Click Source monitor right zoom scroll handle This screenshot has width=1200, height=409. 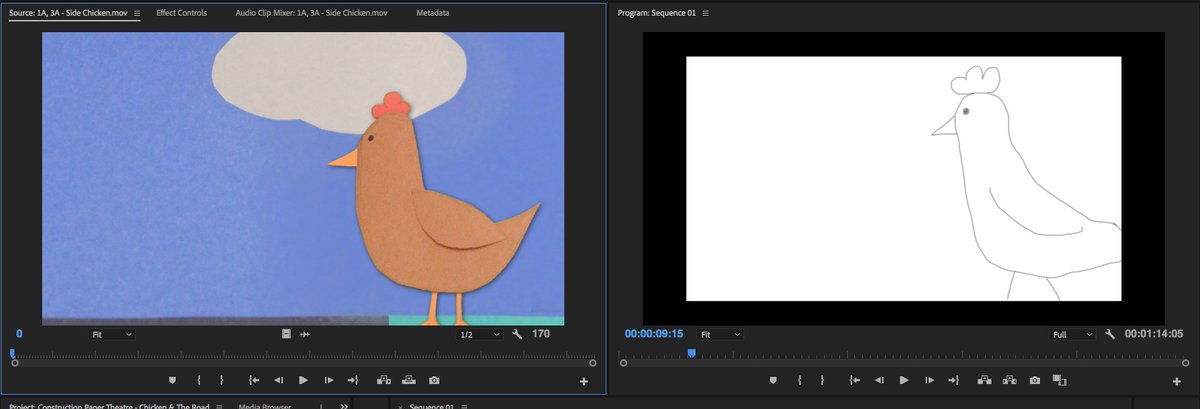pyautogui.click(x=592, y=363)
